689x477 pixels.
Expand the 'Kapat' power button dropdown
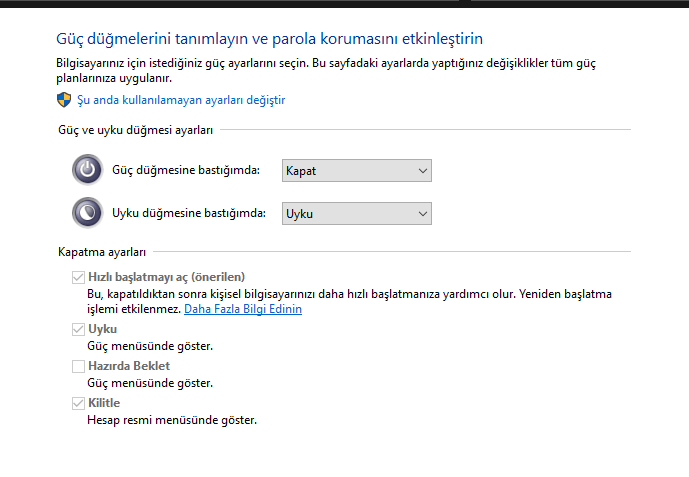click(x=356, y=170)
